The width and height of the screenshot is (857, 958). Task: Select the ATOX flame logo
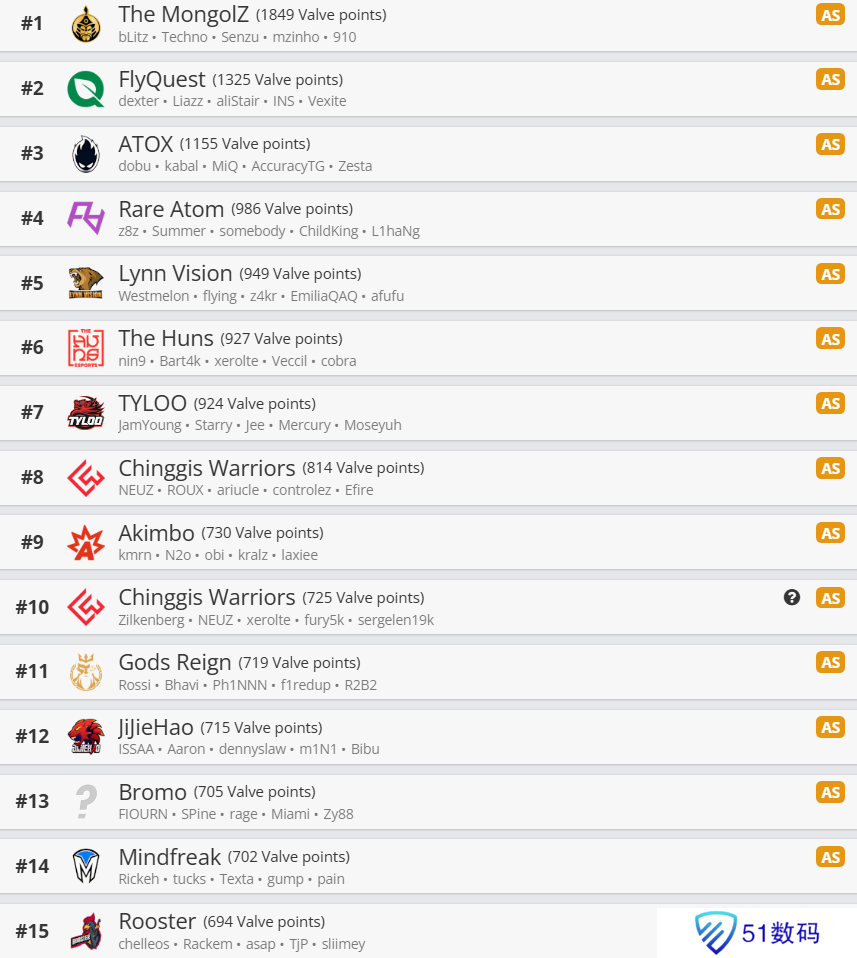86,154
